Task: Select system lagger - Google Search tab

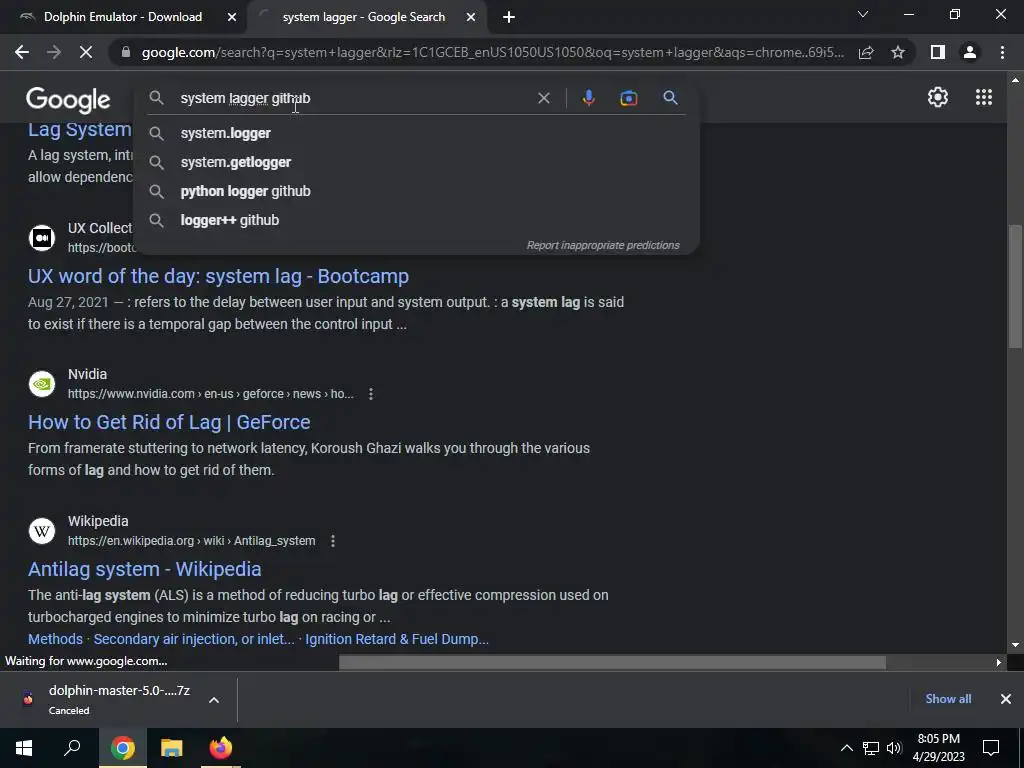Action: click(364, 17)
